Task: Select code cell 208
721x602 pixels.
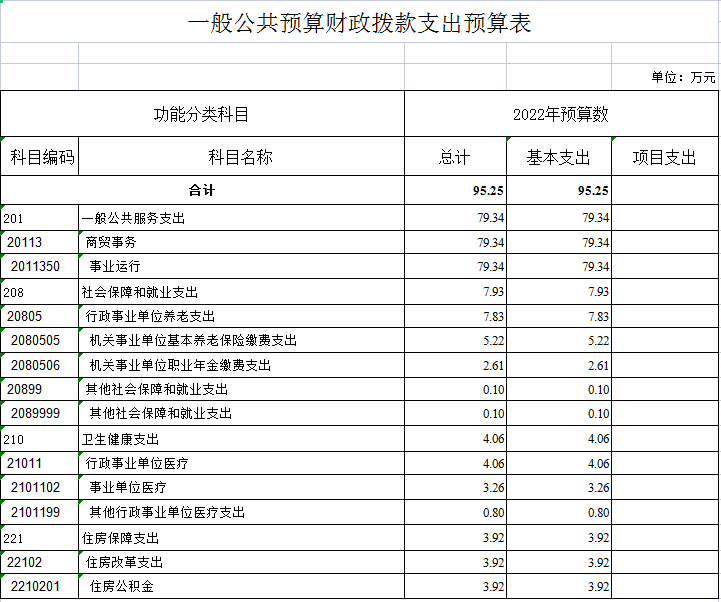Action: tap(40, 292)
